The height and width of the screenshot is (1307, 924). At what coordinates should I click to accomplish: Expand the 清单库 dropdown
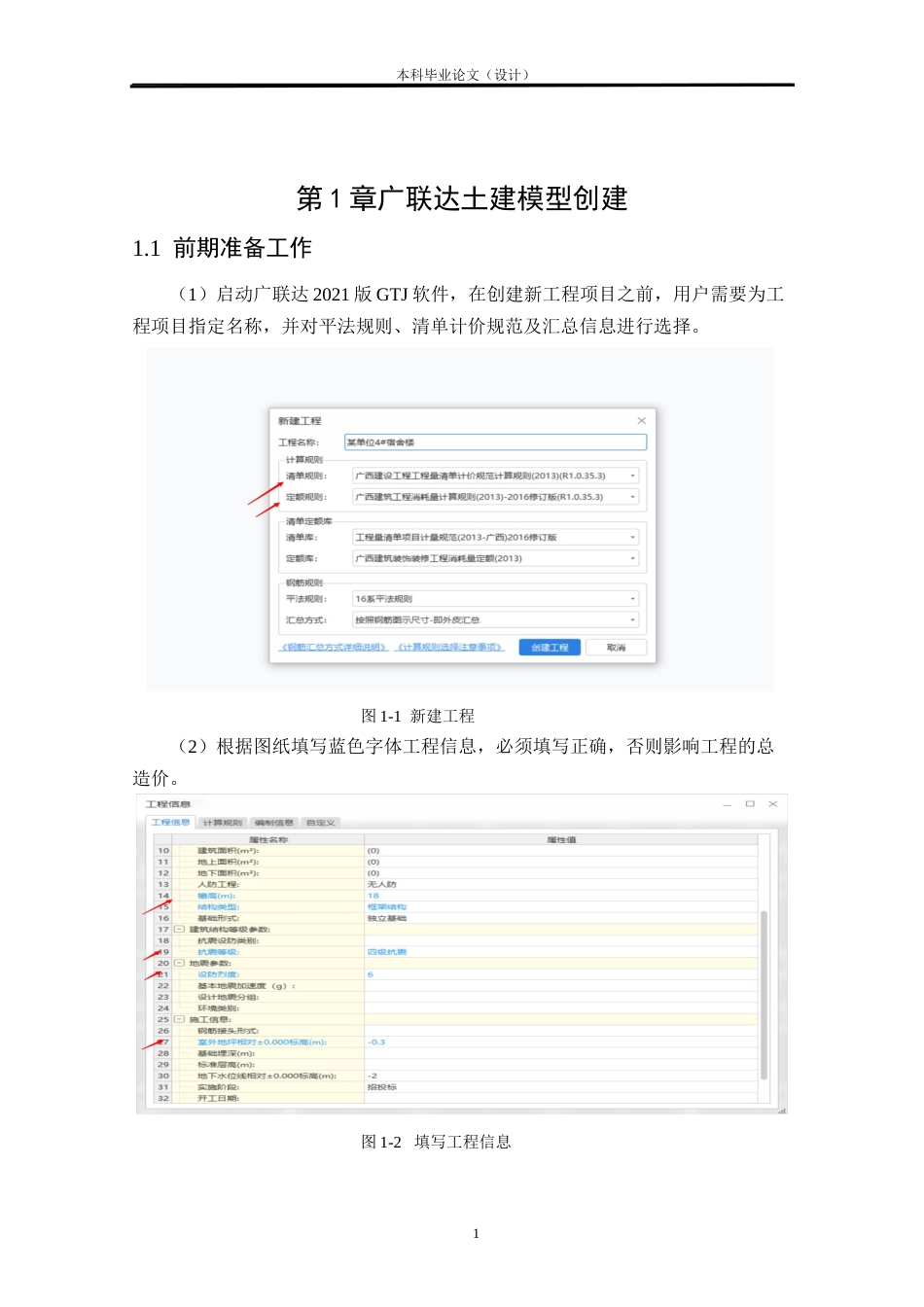pyautogui.click(x=632, y=537)
